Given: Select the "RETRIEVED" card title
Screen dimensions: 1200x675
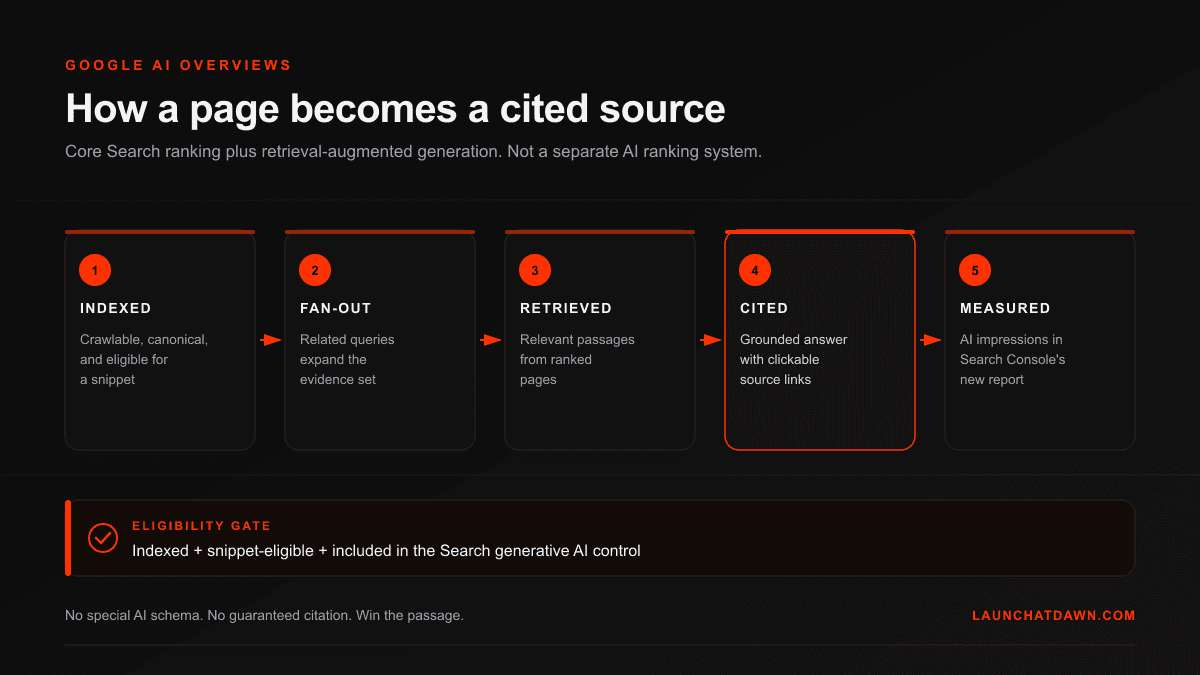Looking at the screenshot, I should pyautogui.click(x=566, y=308).
